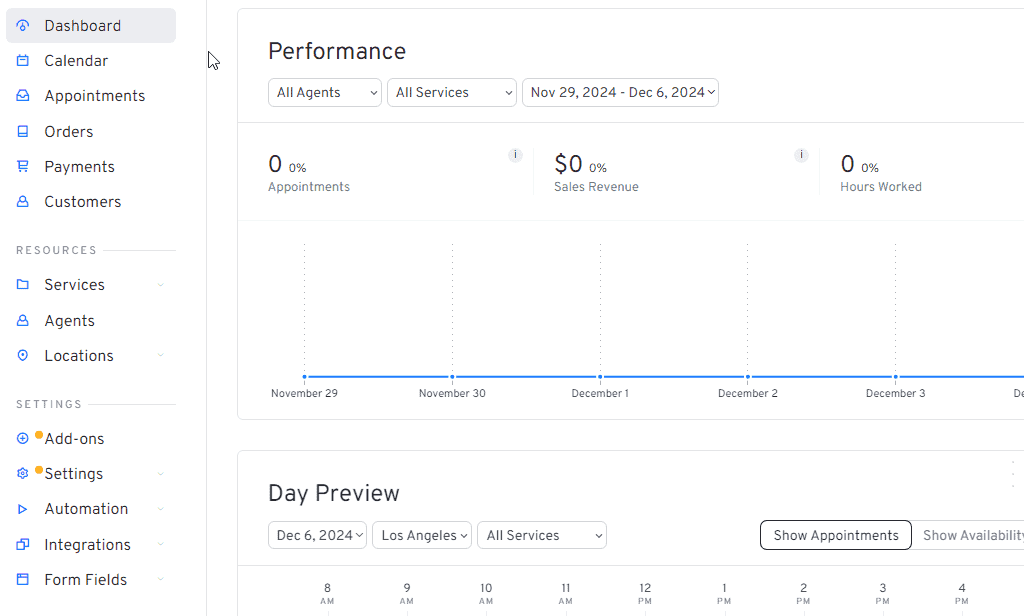Image resolution: width=1024 pixels, height=616 pixels.
Task: Click the Orders sidebar icon
Action: click(22, 131)
